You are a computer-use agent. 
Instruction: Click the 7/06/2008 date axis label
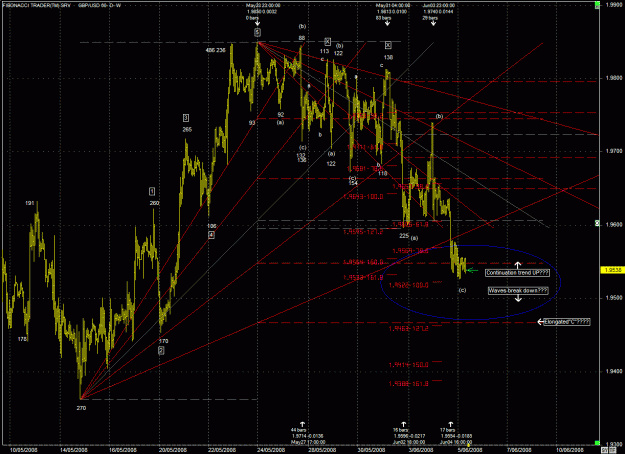coord(519,450)
